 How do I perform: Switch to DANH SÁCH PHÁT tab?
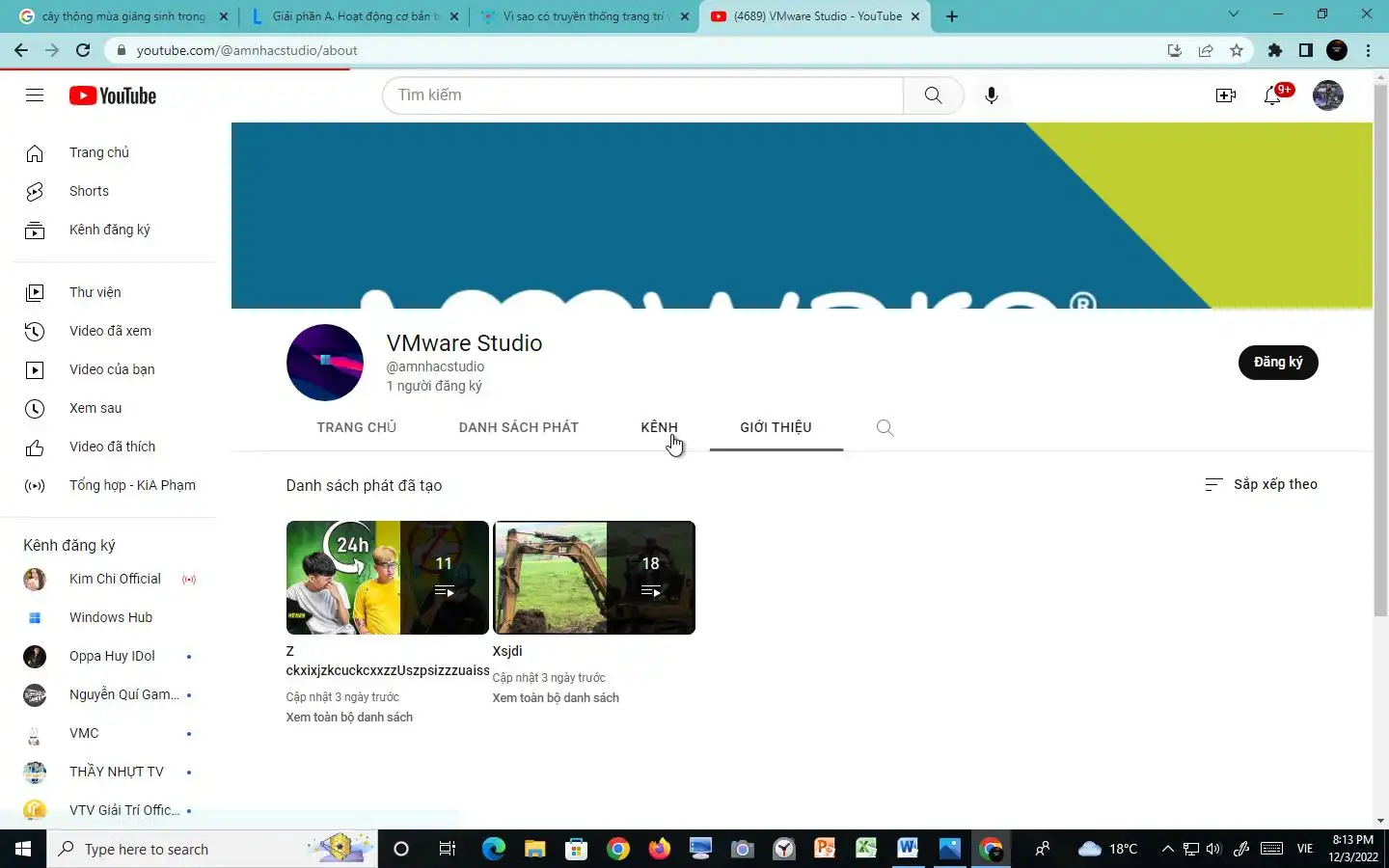point(518,427)
